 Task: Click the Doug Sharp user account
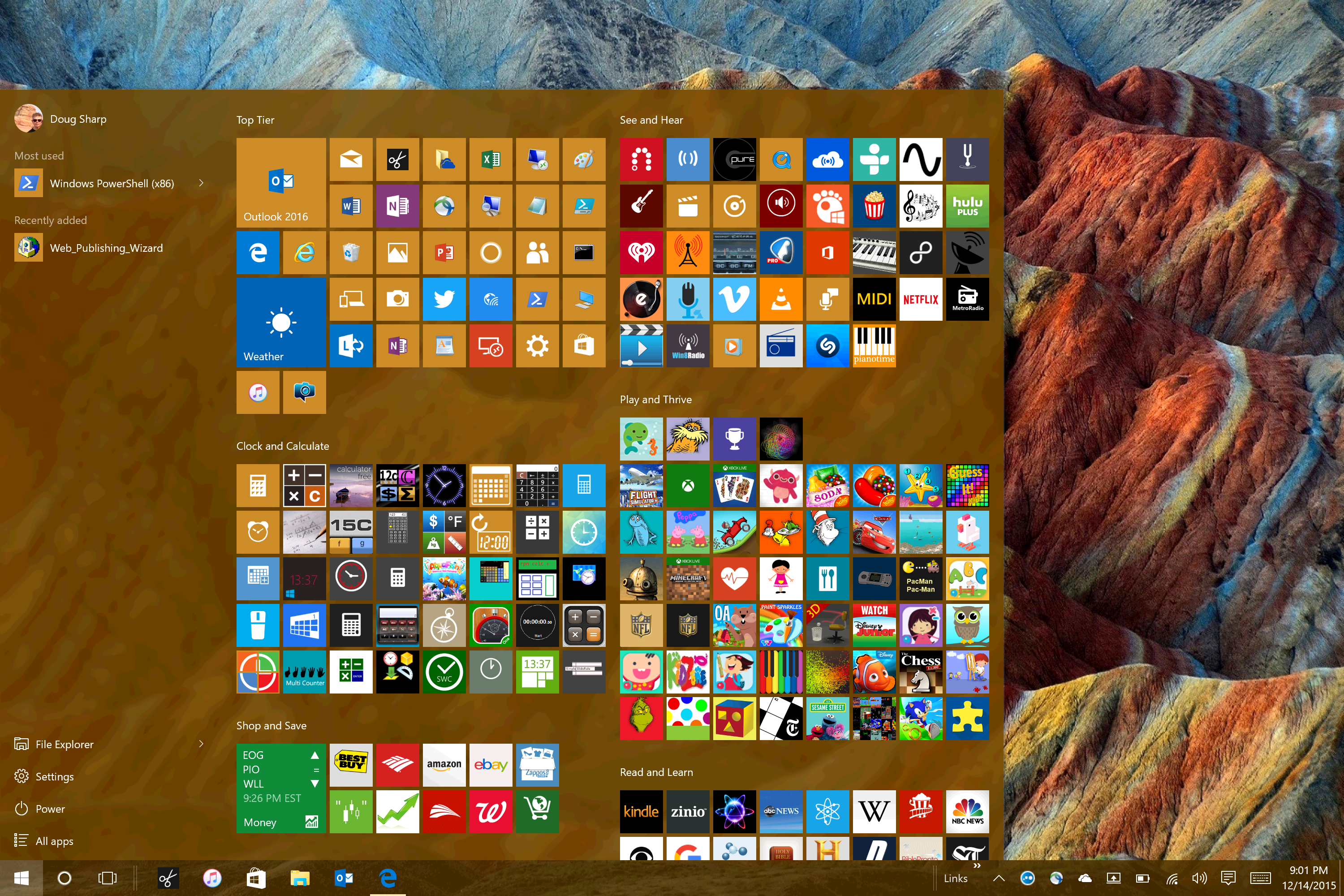click(60, 118)
